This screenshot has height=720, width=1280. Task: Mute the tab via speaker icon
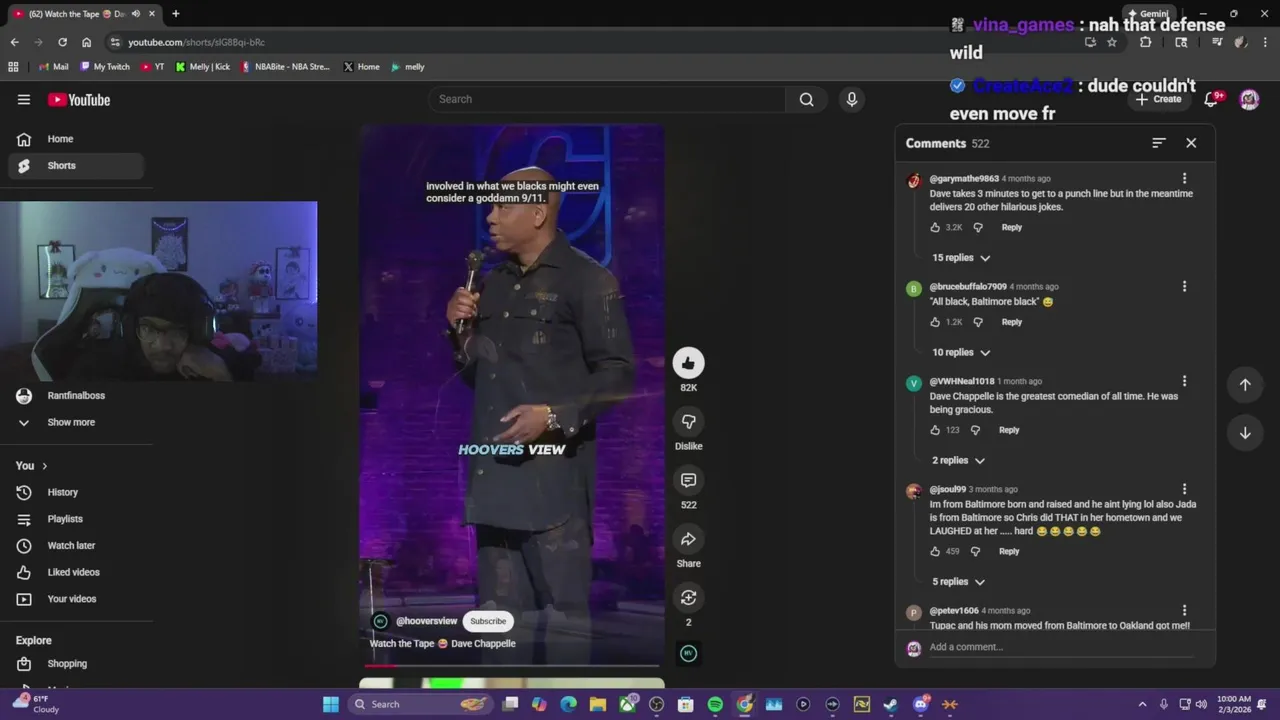(135, 14)
